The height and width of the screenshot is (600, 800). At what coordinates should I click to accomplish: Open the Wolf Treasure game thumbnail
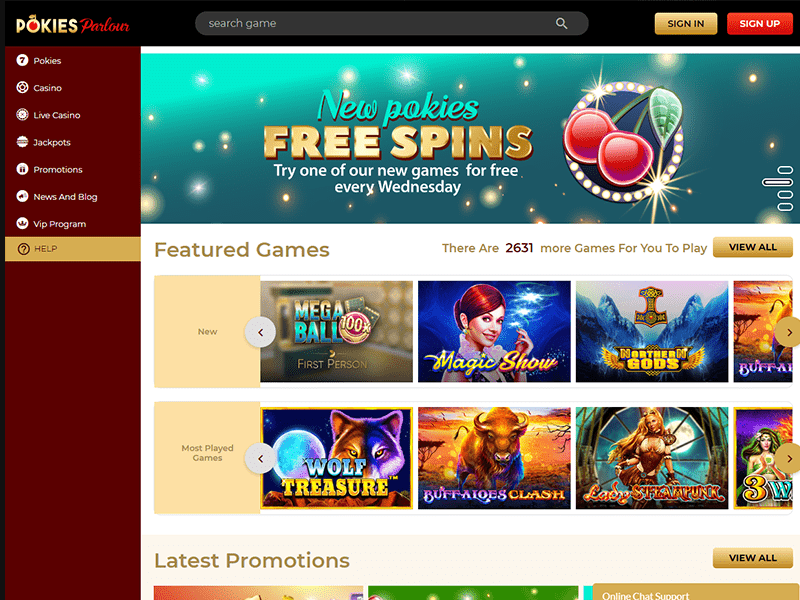click(x=337, y=458)
